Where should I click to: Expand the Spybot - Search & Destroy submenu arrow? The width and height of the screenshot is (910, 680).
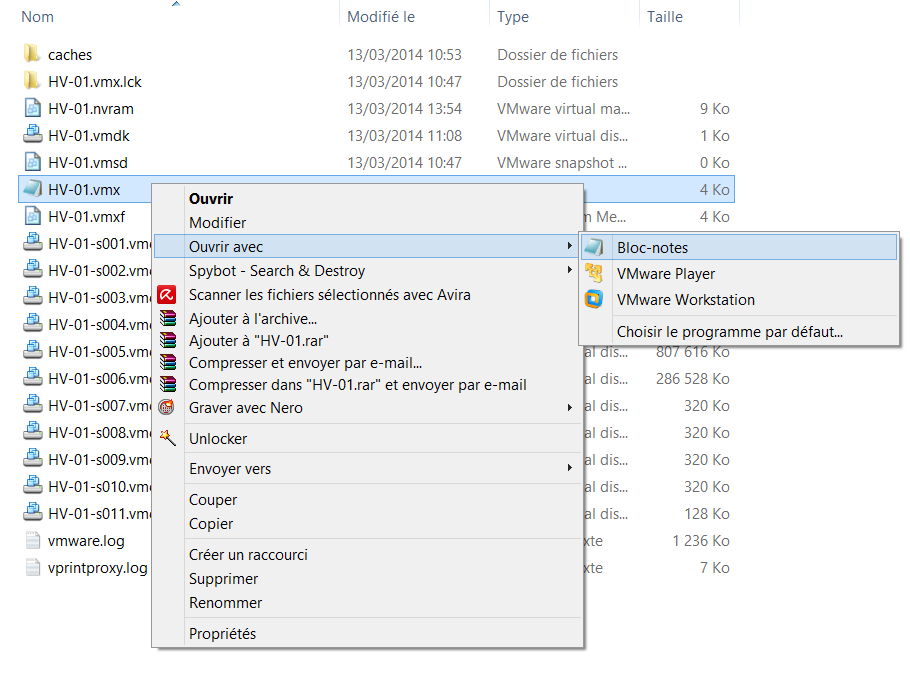coord(570,270)
